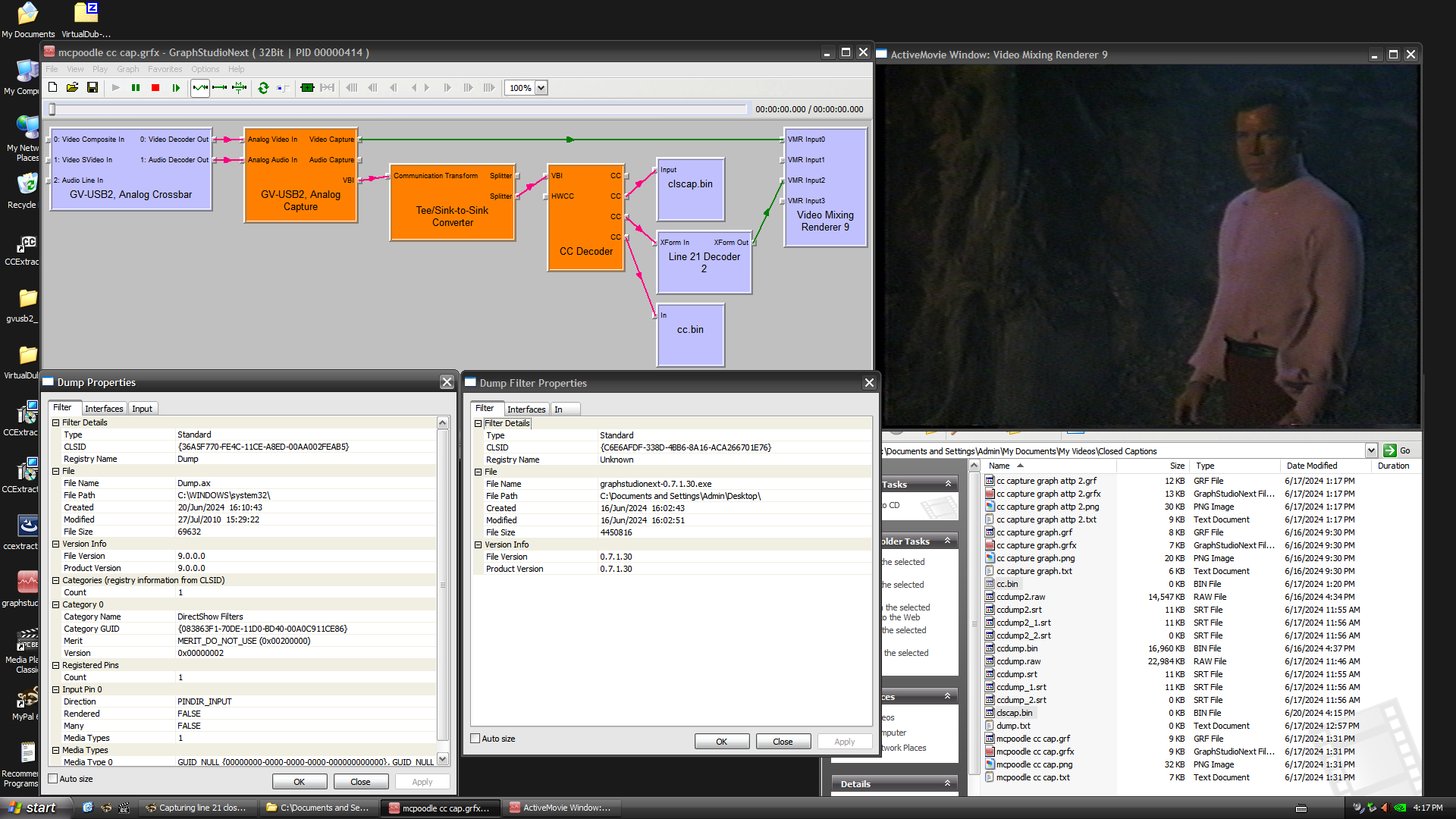Image resolution: width=1456 pixels, height=819 pixels.
Task: Save the graph with the floppy icon
Action: [x=92, y=88]
